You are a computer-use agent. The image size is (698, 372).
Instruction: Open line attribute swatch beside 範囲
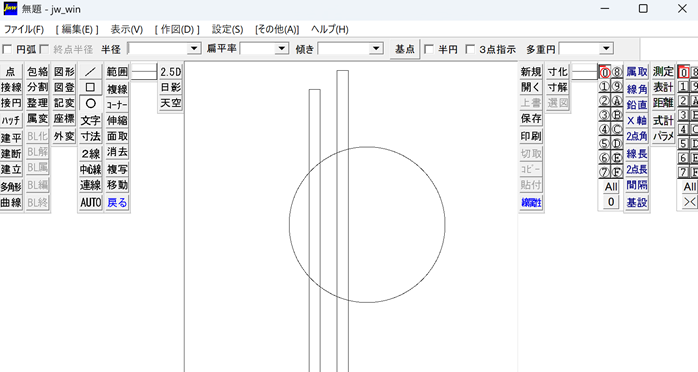pyautogui.click(x=144, y=72)
